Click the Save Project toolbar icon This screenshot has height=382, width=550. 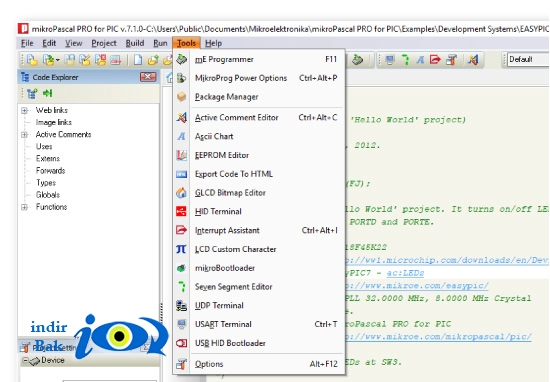pos(70,60)
